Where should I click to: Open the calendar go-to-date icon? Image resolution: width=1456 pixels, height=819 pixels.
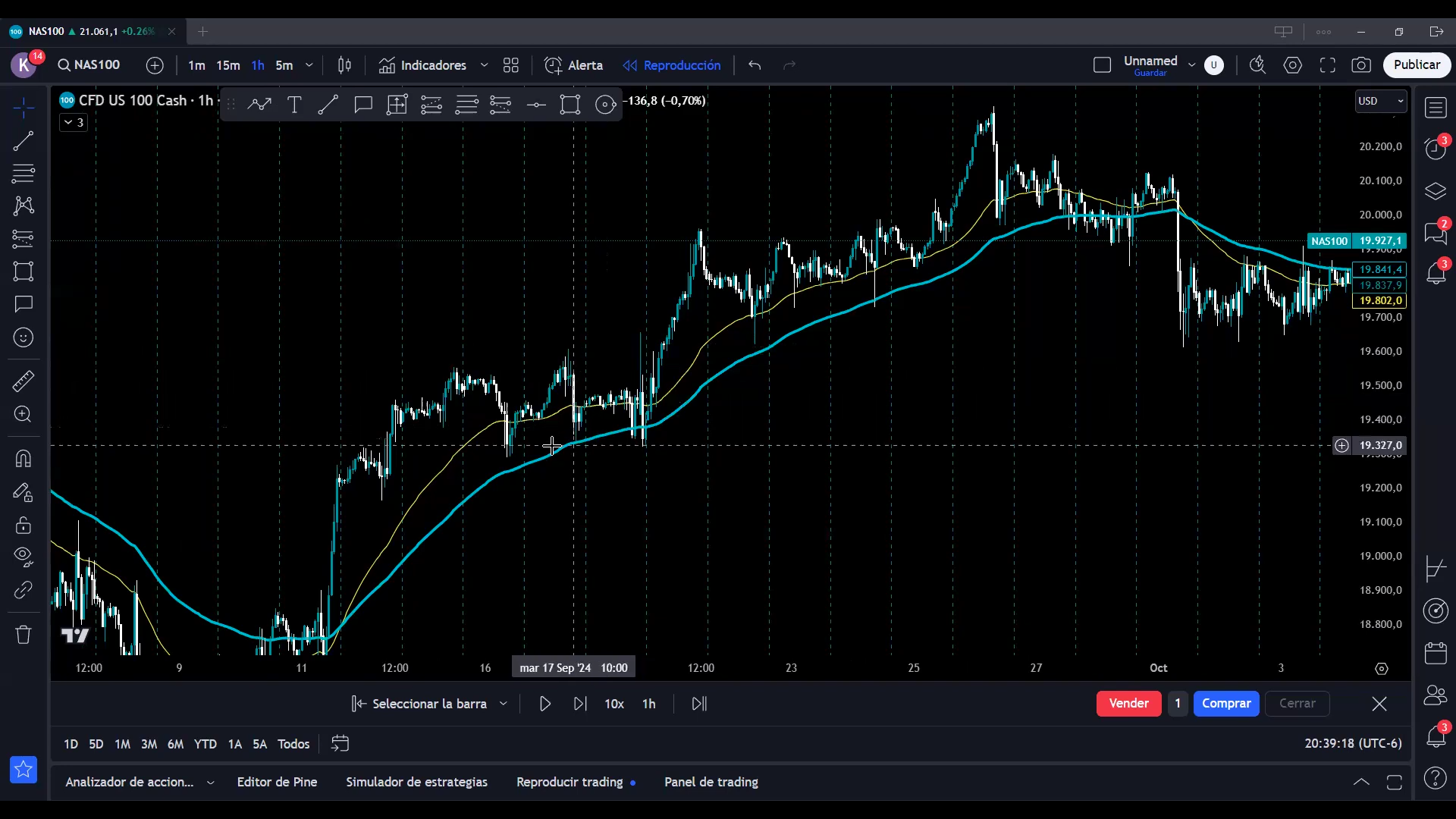pos(340,744)
